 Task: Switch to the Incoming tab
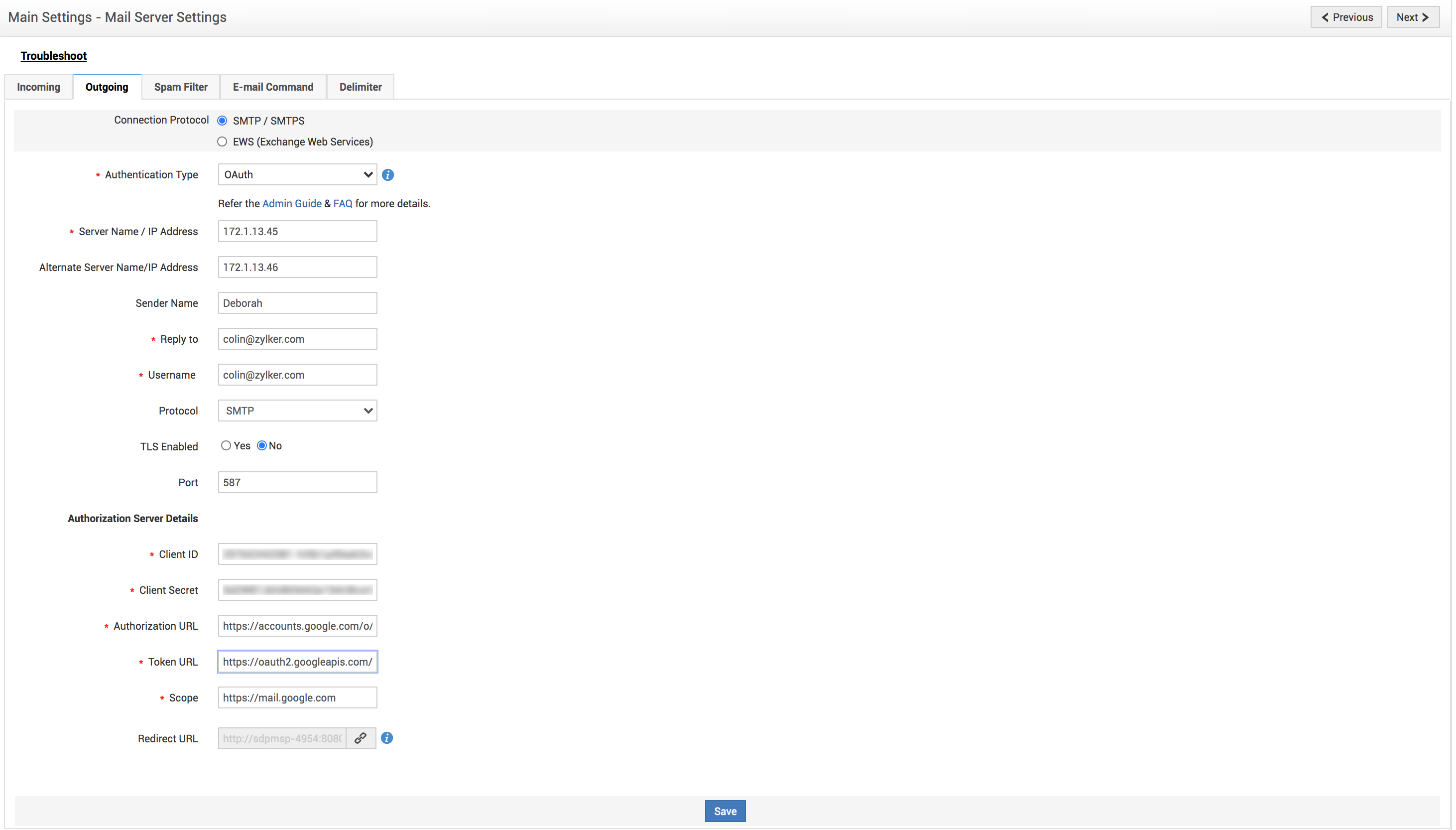click(38, 87)
